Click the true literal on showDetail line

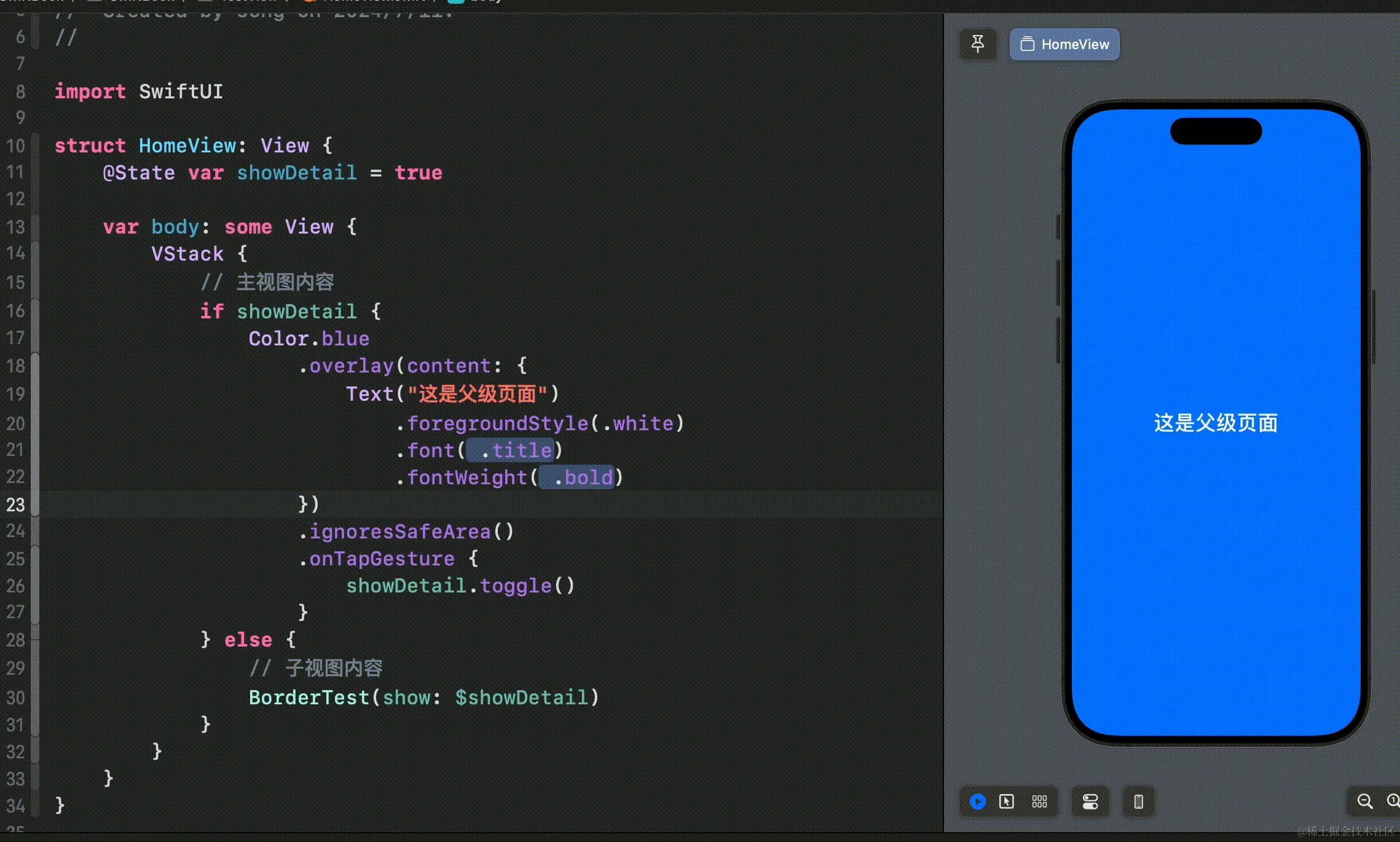pos(418,173)
